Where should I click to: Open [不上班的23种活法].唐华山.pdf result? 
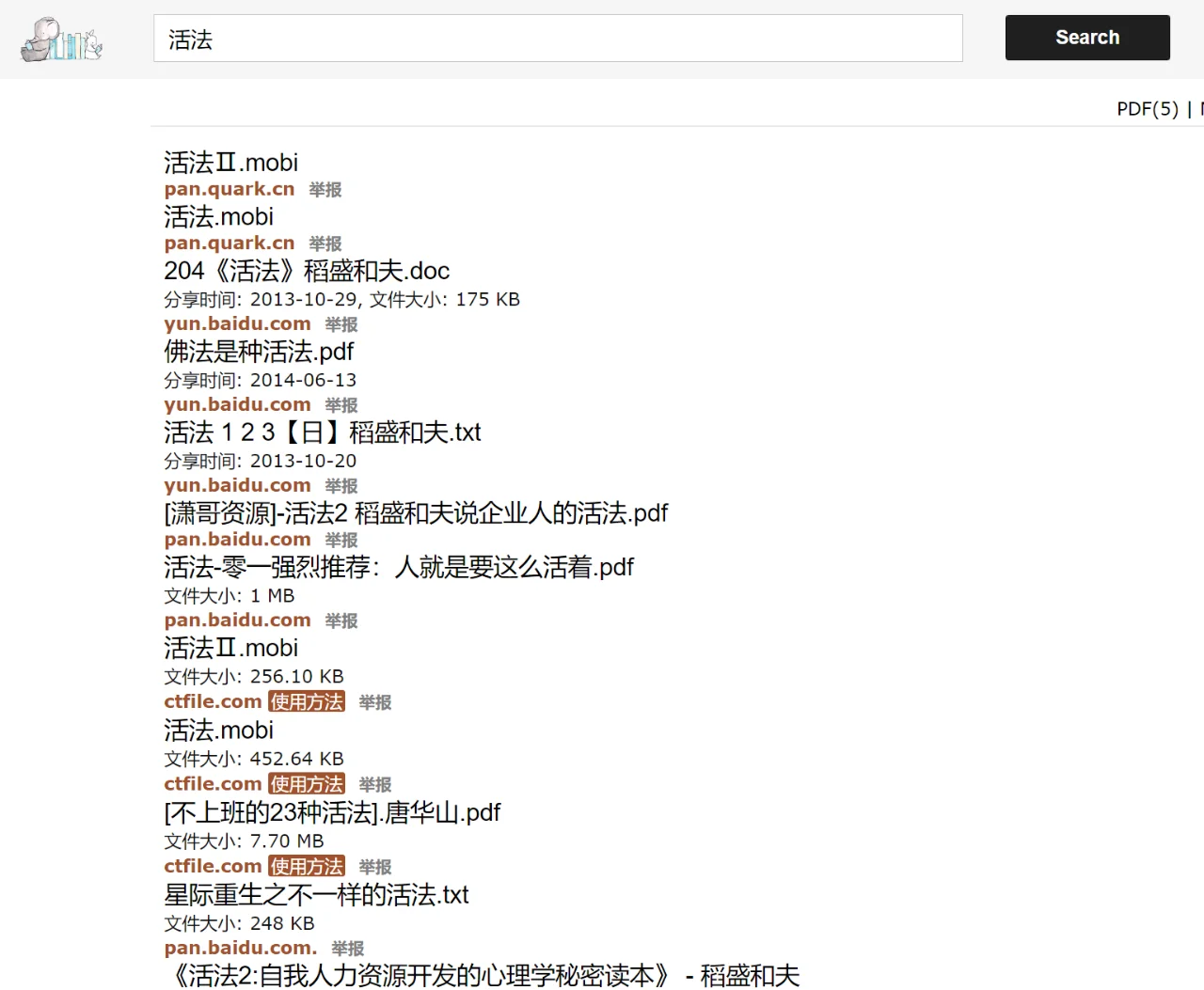point(332,812)
